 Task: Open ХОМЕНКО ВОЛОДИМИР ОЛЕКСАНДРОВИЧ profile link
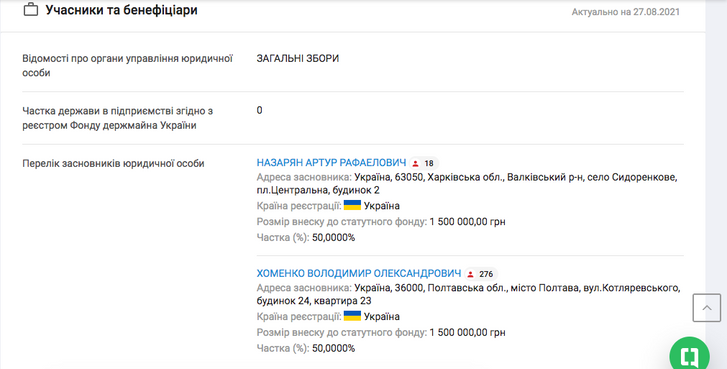[x=359, y=274]
